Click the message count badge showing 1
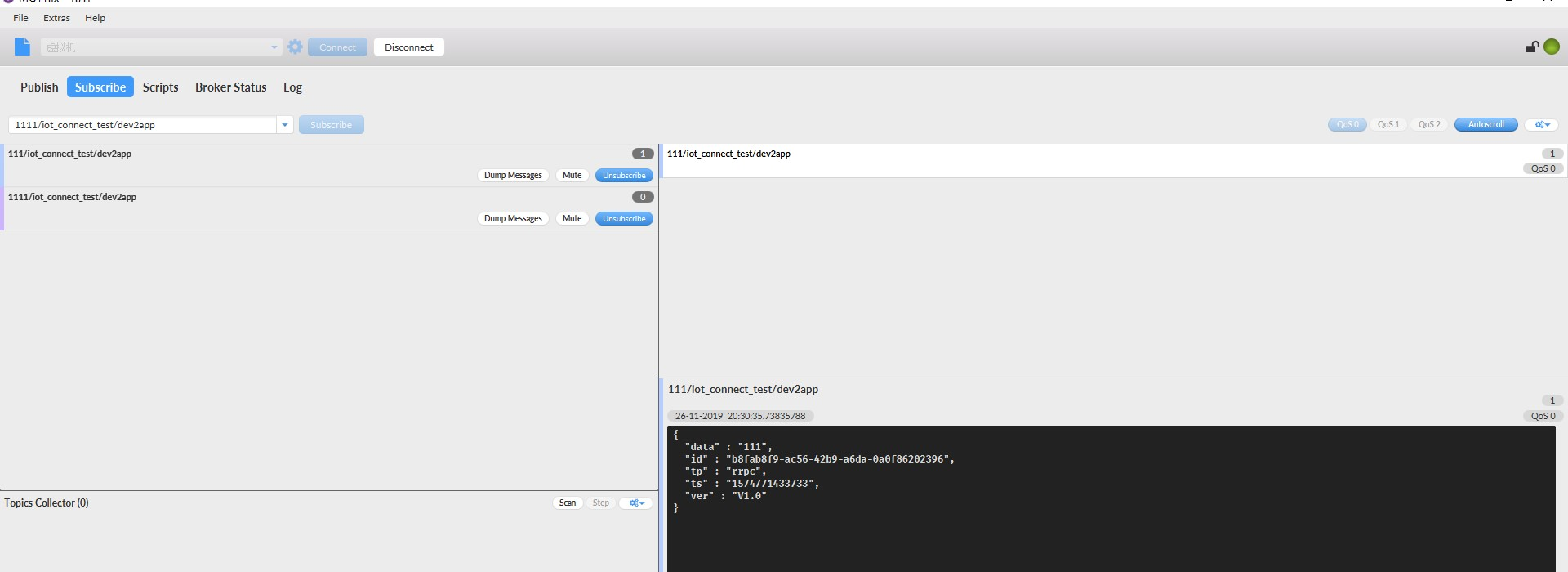The width and height of the screenshot is (1568, 572). coord(643,154)
